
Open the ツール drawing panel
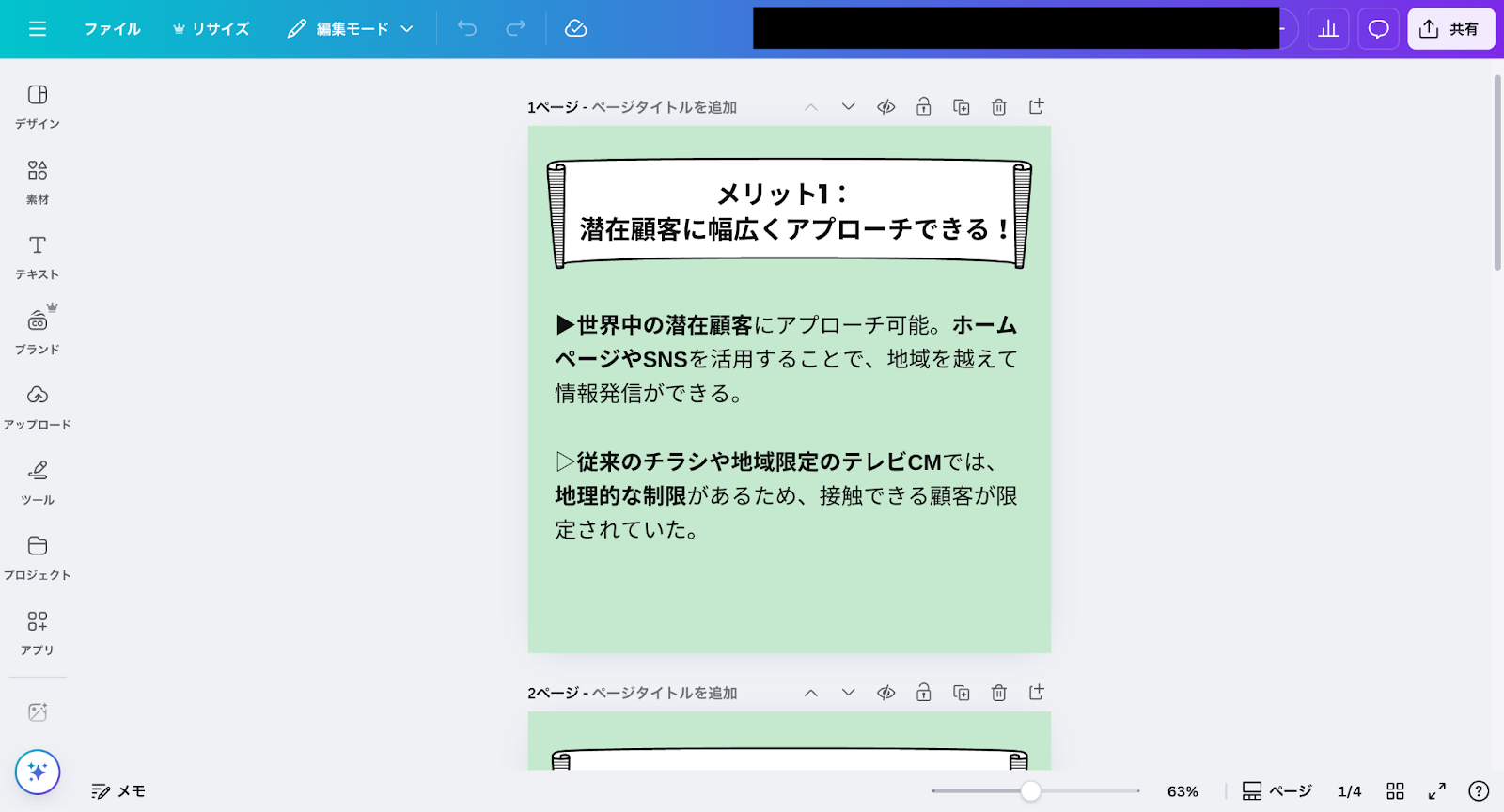click(38, 483)
